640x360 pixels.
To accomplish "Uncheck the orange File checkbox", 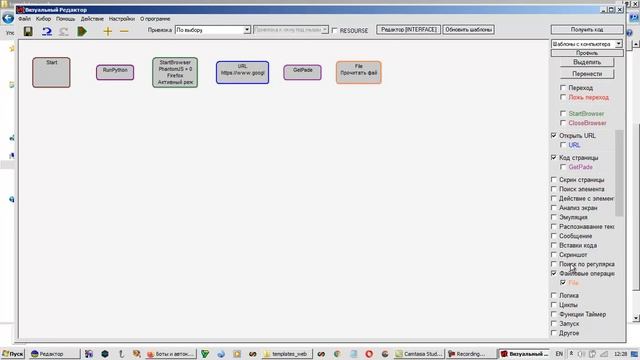I will point(563,283).
